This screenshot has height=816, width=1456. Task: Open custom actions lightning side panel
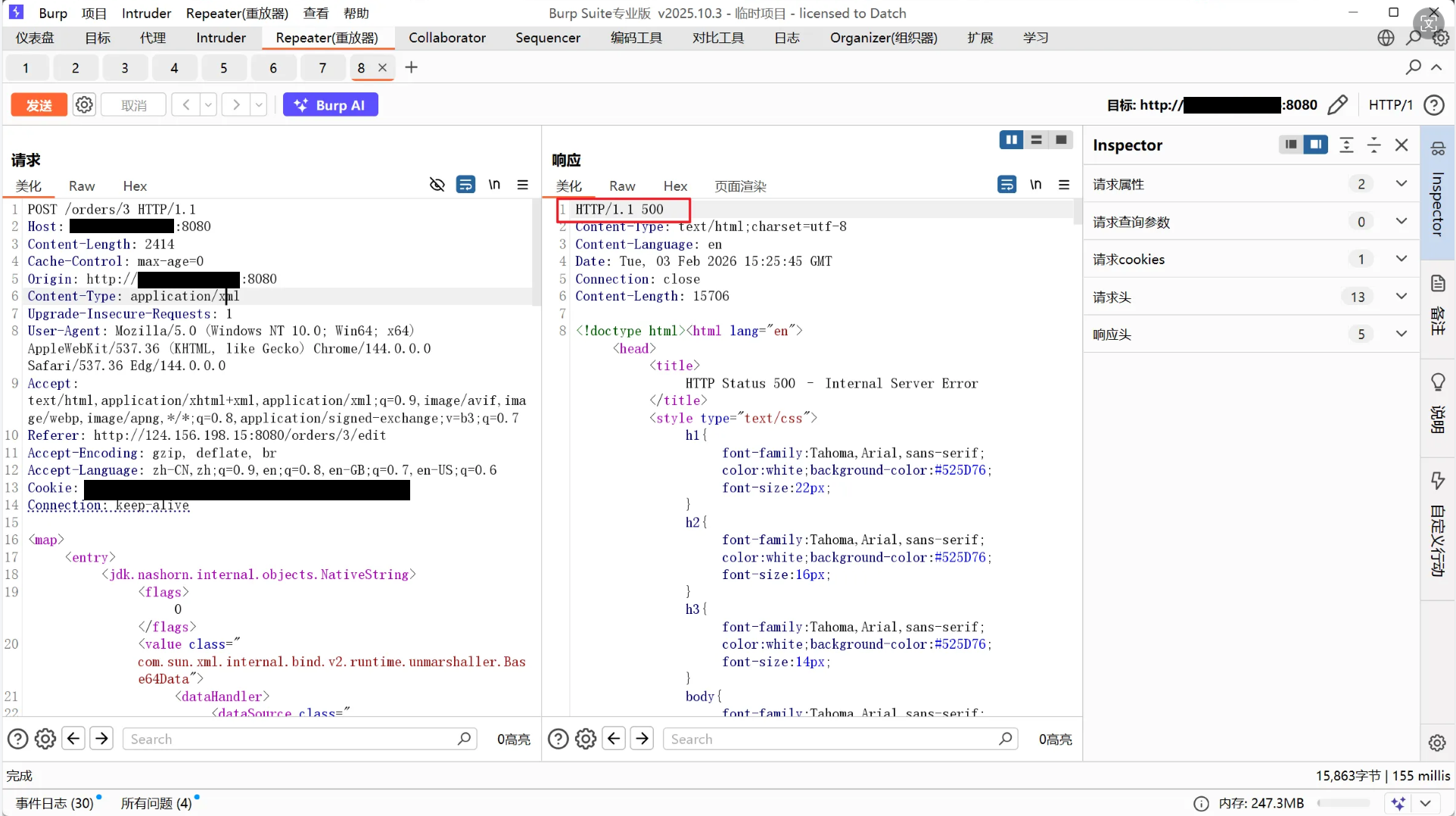1438,480
